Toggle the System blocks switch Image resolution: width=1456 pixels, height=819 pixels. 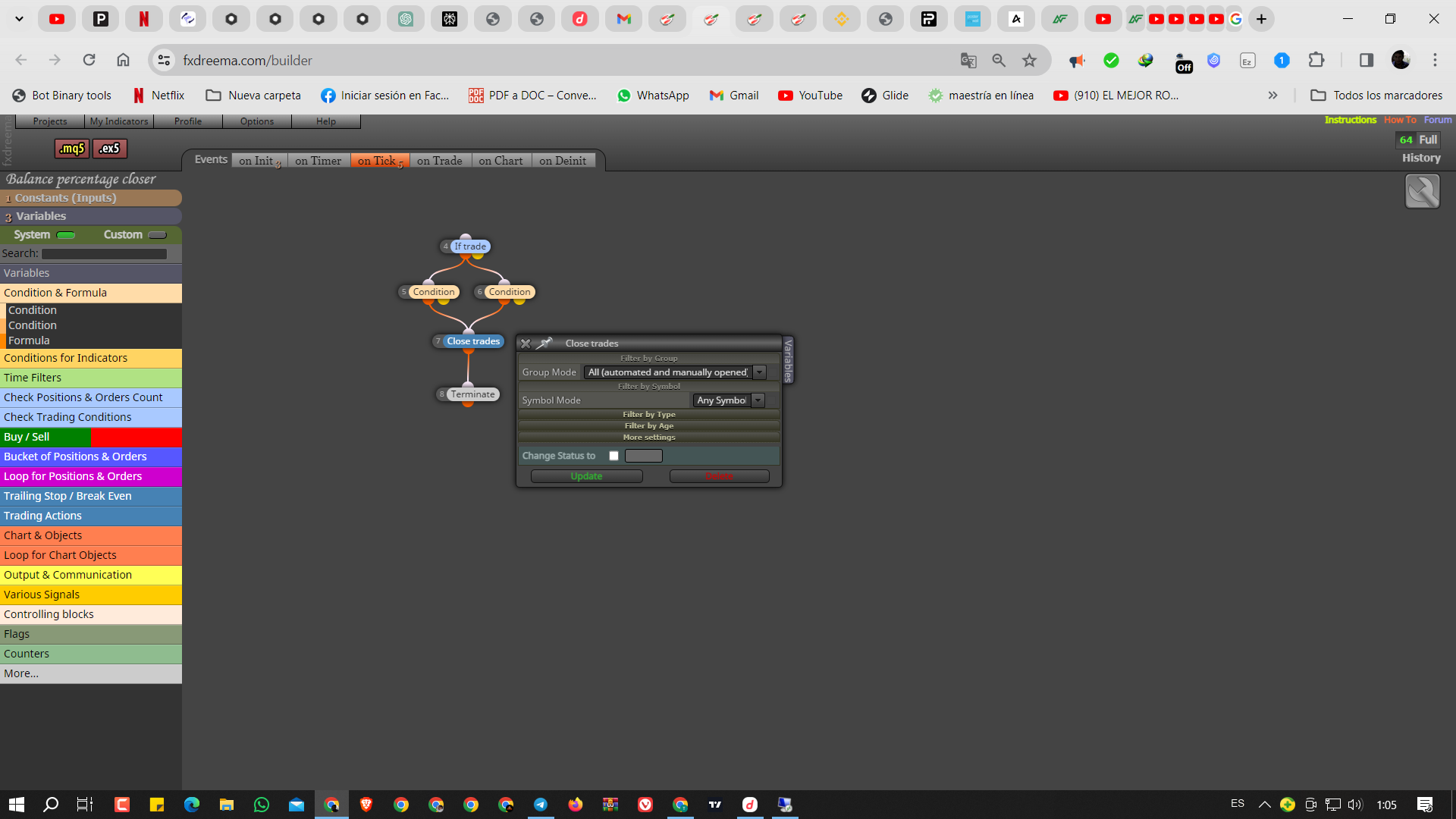point(66,235)
